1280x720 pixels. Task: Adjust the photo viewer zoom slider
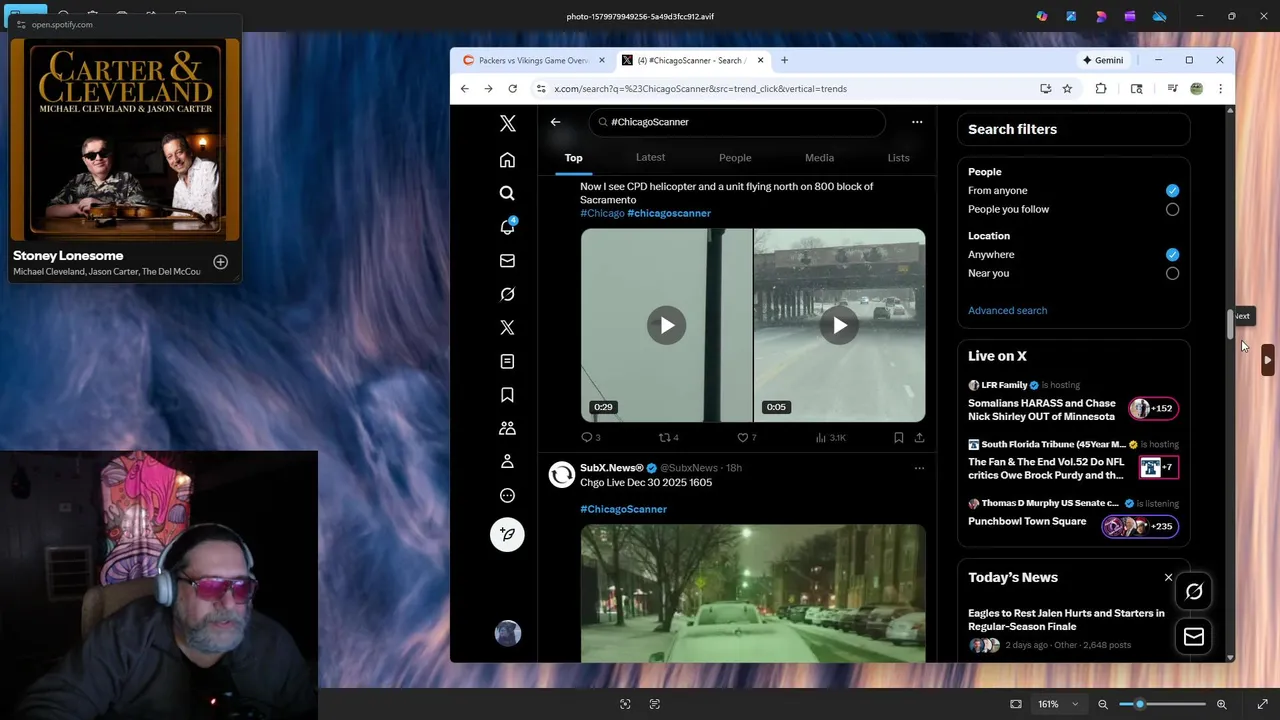click(x=1162, y=704)
